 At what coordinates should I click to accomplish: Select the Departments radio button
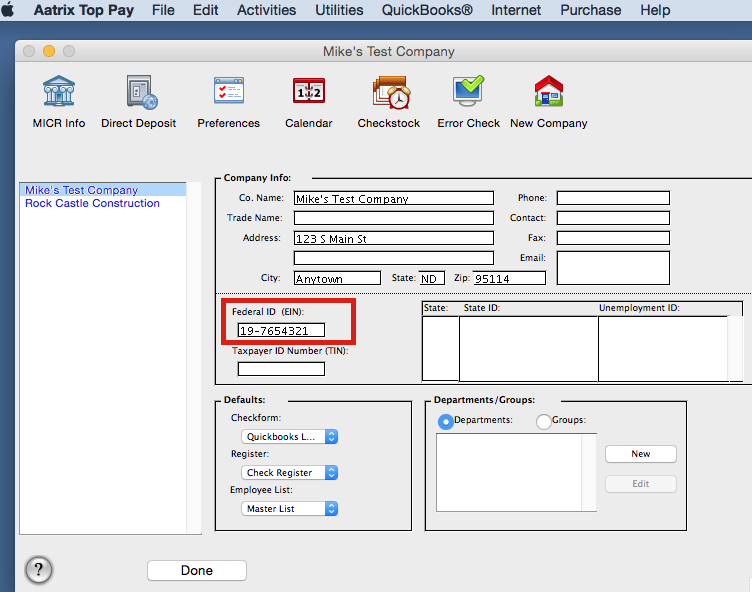[x=446, y=422]
